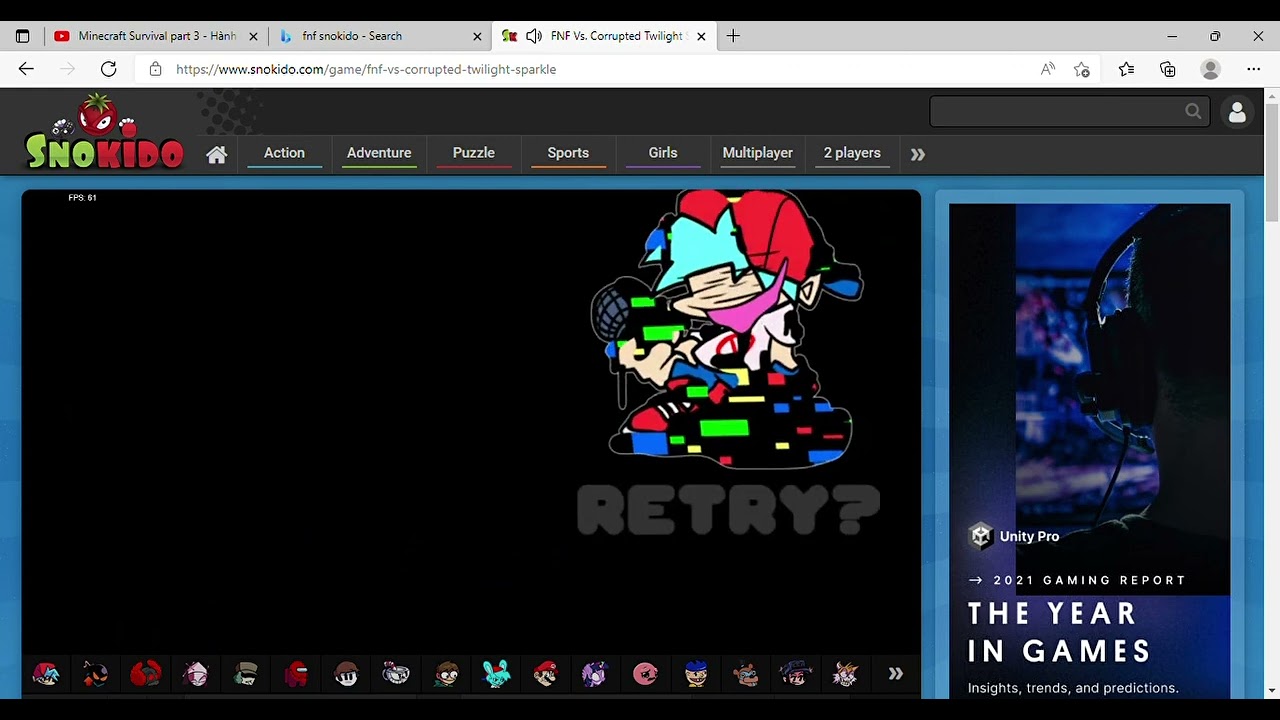Select the blue-cap SMG4 game icon

[x=696, y=674]
